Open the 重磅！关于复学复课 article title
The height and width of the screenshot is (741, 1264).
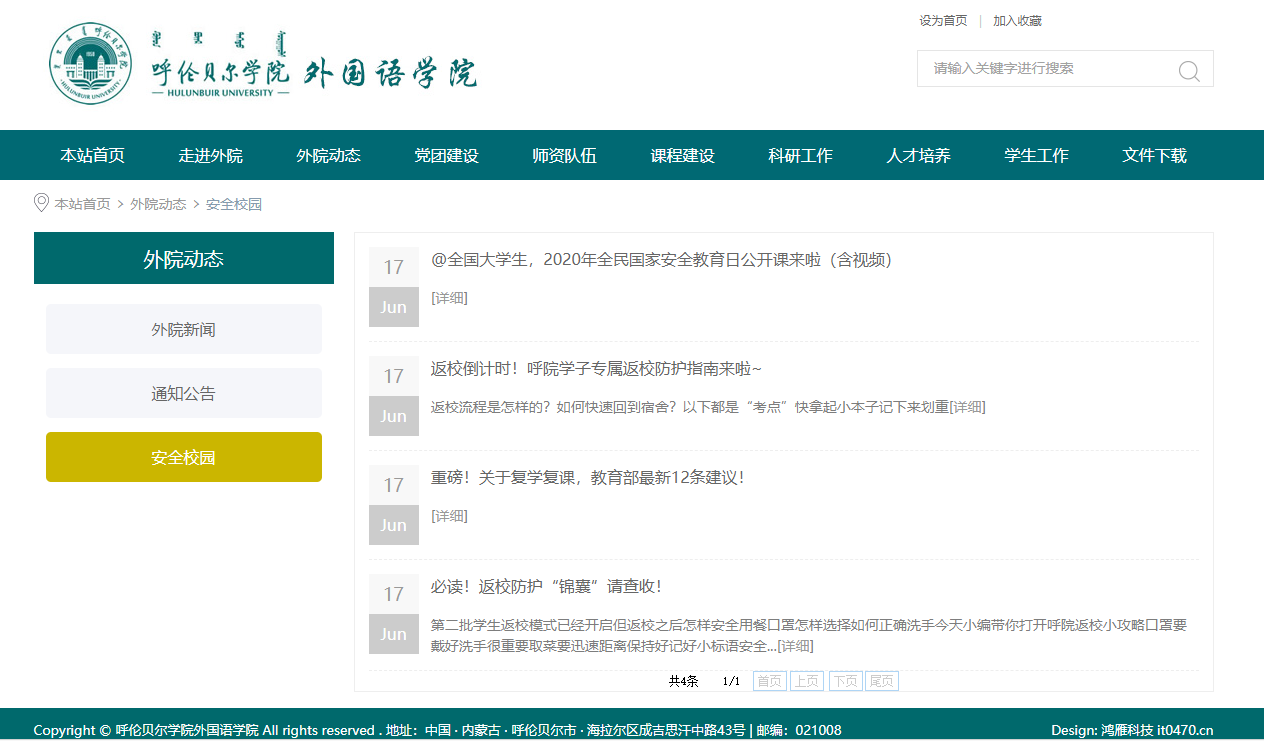[587, 478]
